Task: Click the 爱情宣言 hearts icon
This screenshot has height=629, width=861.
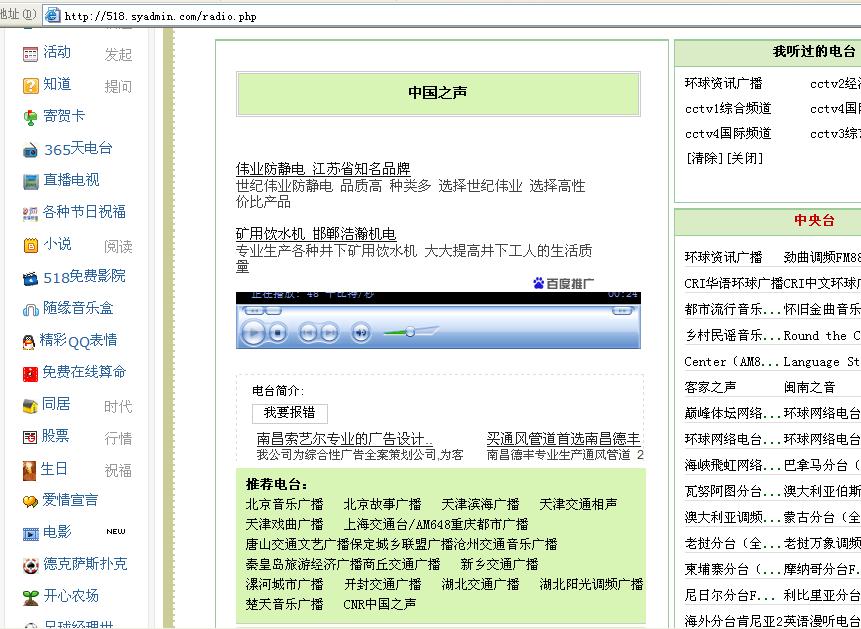Action: pyautogui.click(x=30, y=501)
